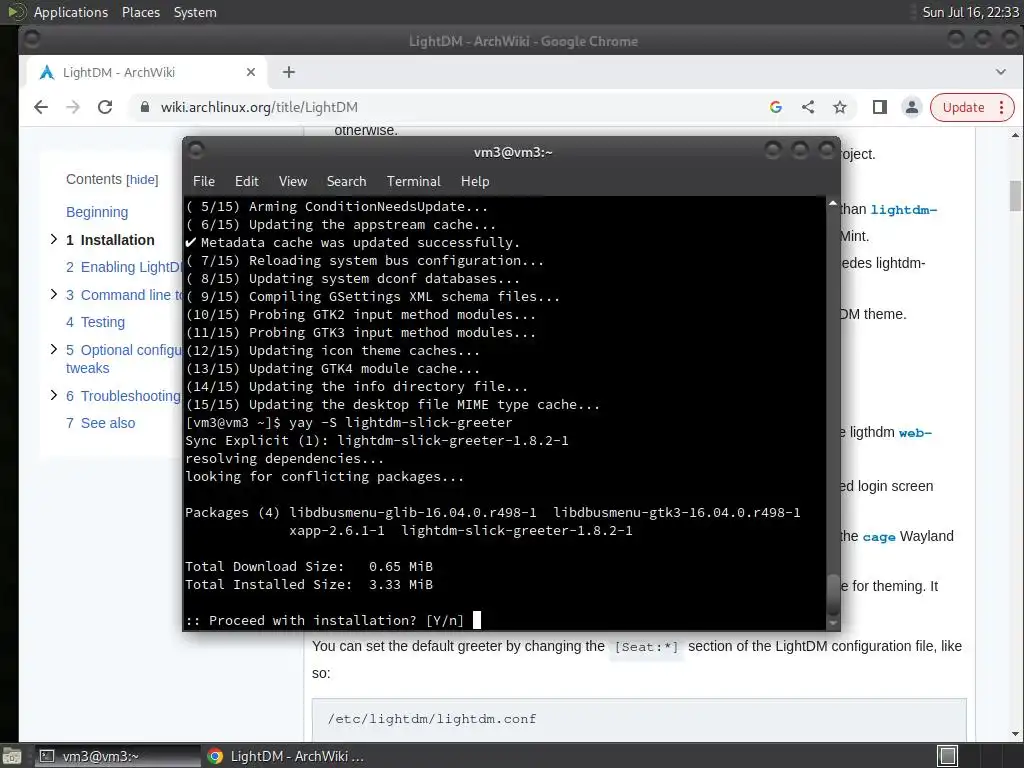Viewport: 1024px width, 768px height.
Task: Open the Applications menu in top panel
Action: click(x=71, y=12)
